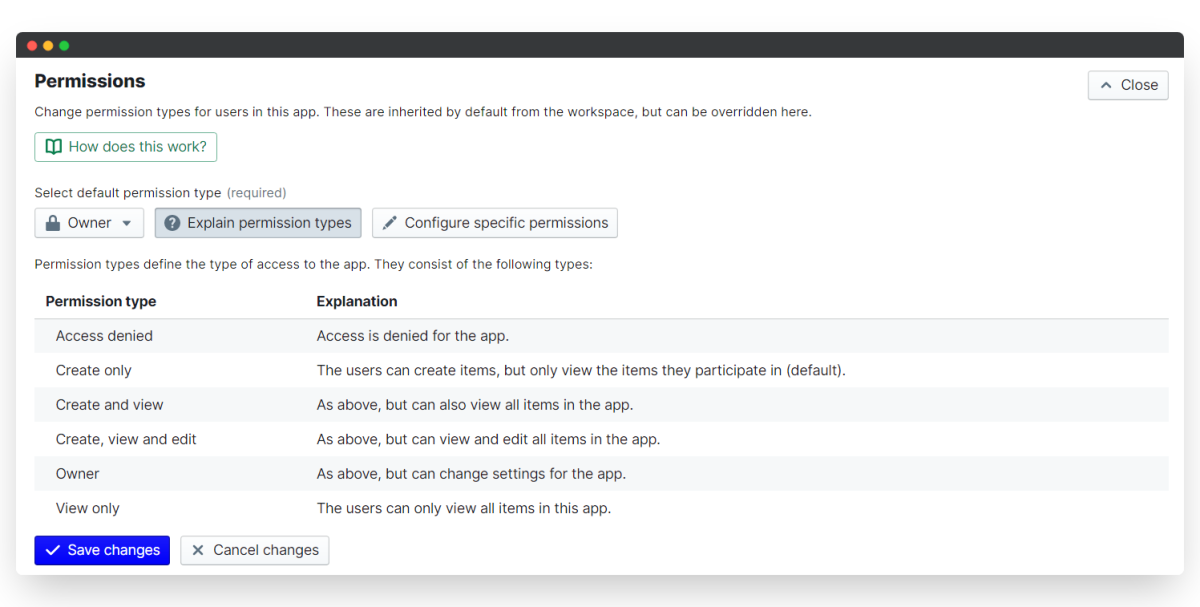Click the Create, view and edit row
Screen dimensions: 1200x607
tap(126, 439)
